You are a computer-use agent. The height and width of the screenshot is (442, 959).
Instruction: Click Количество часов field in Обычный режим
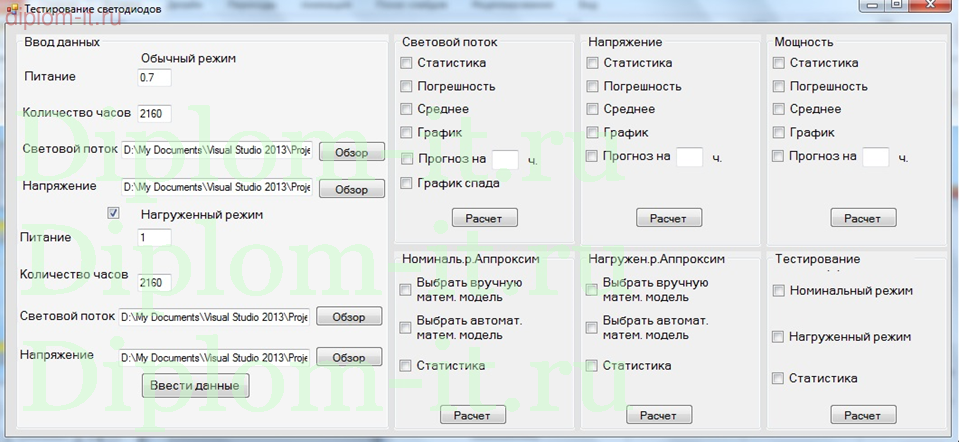[154, 114]
